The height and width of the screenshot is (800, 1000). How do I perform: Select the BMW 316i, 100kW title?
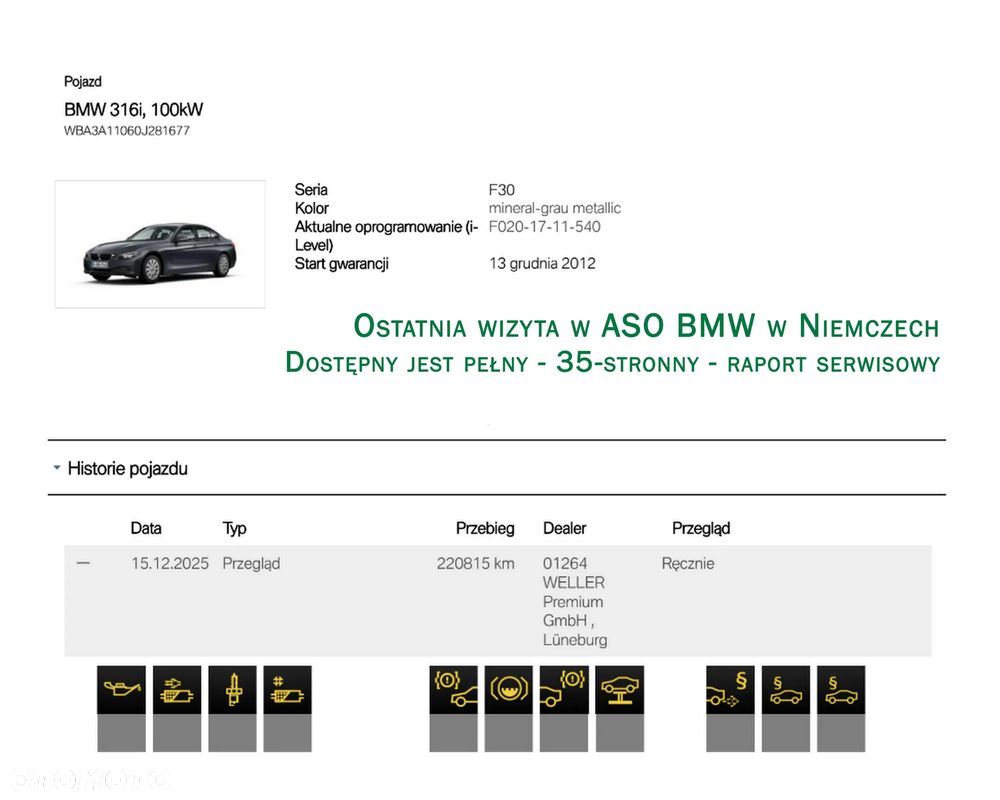(x=133, y=110)
